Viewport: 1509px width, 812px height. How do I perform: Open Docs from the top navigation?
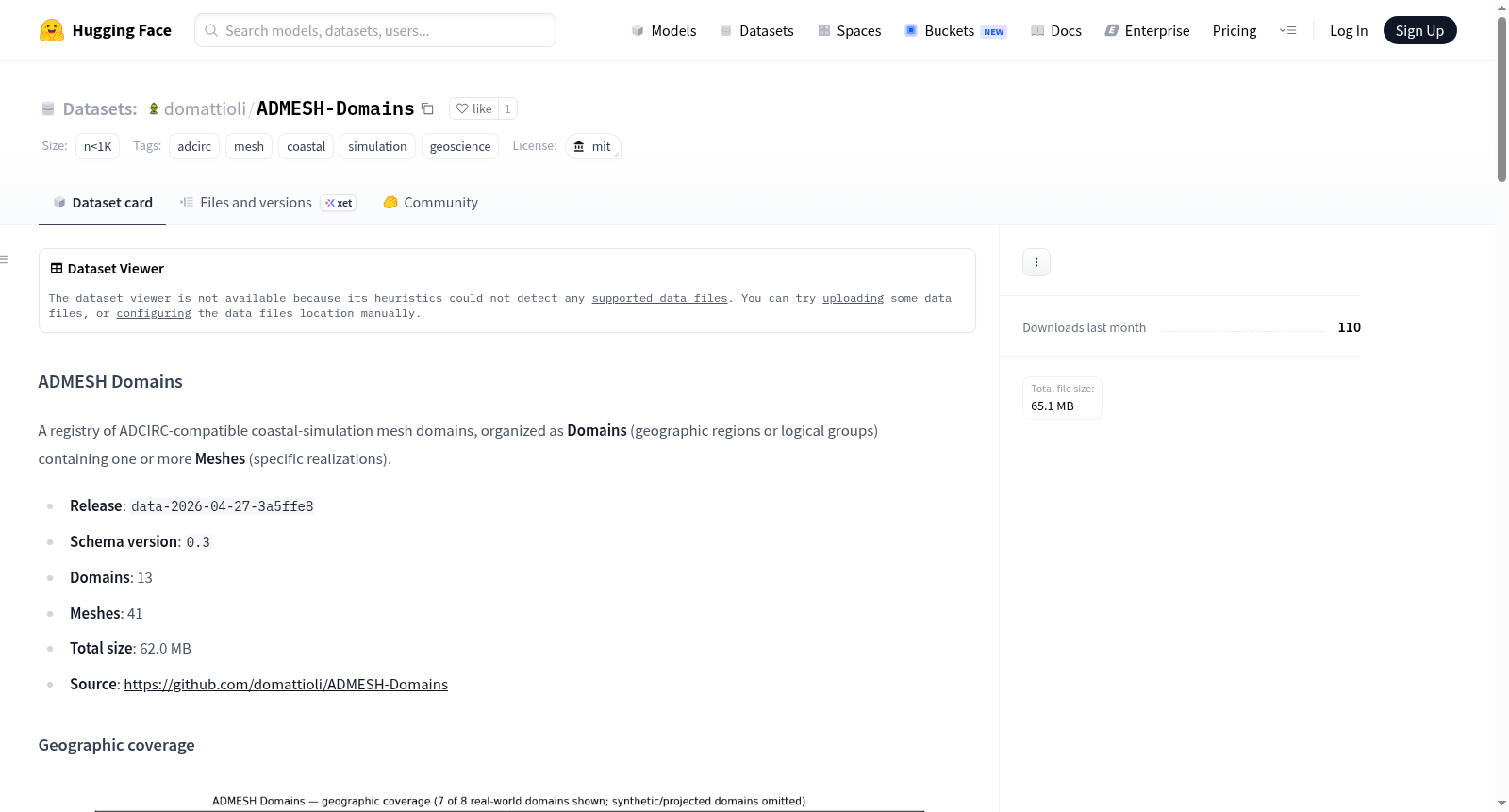coord(1056,30)
